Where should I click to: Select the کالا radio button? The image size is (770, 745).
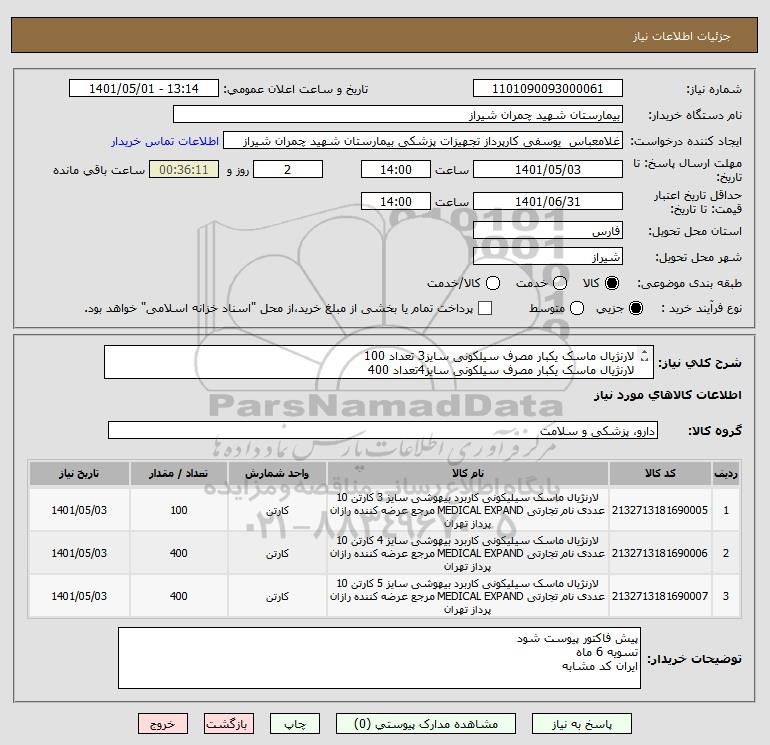point(612,283)
